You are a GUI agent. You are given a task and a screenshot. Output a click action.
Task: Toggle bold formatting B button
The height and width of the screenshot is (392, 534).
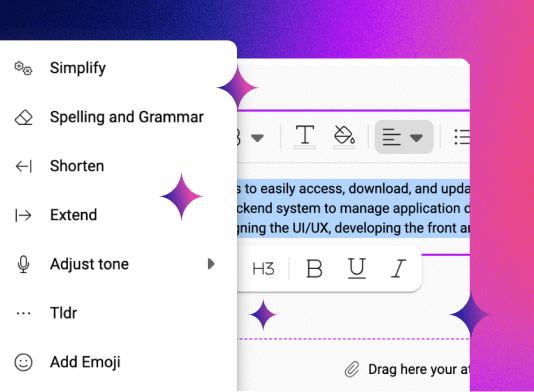[314, 269]
